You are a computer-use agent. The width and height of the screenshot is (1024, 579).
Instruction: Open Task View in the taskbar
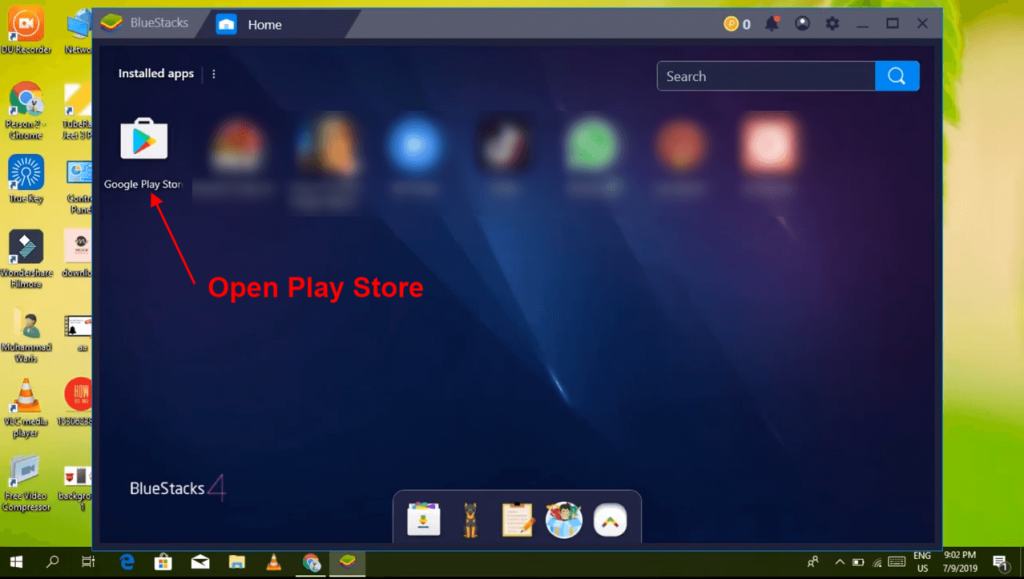[88, 562]
